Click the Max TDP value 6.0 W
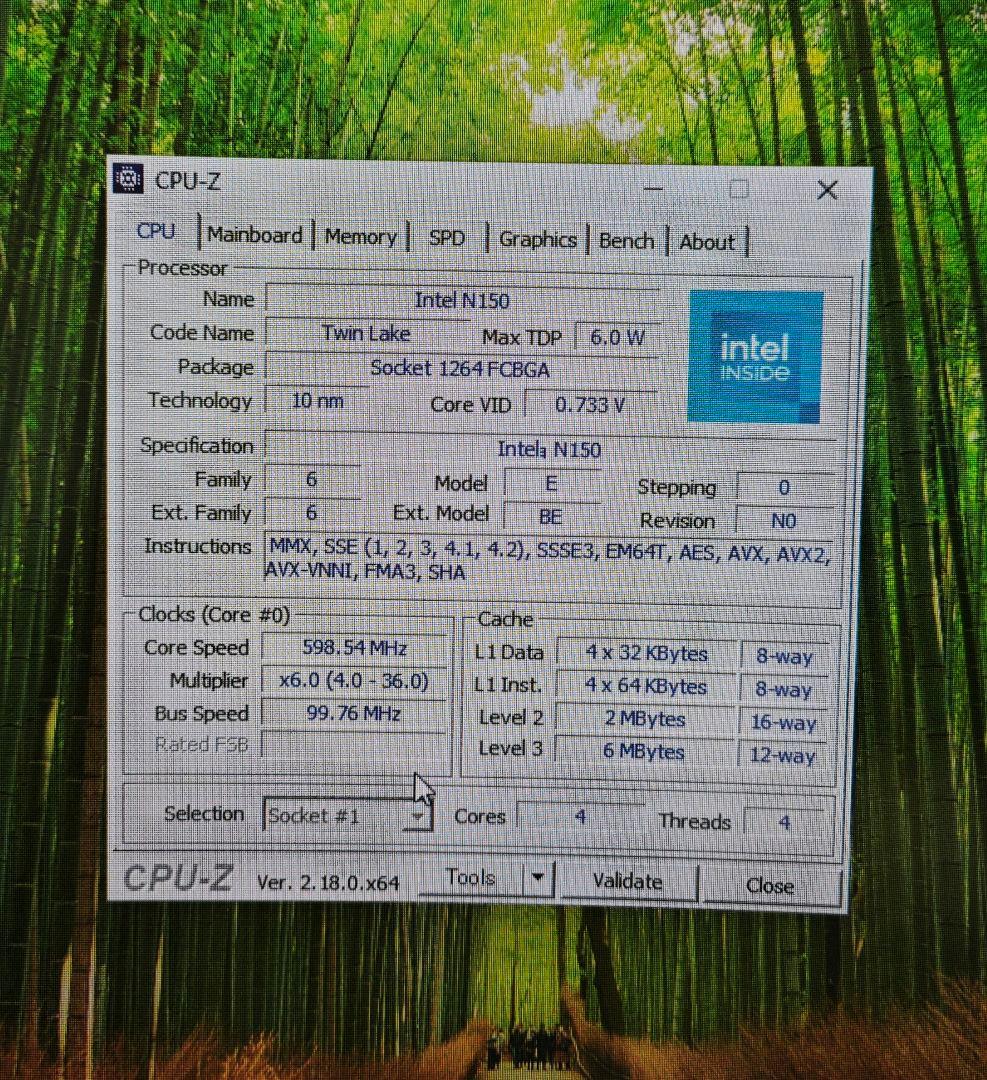The height and width of the screenshot is (1080, 987). pyautogui.click(x=617, y=338)
